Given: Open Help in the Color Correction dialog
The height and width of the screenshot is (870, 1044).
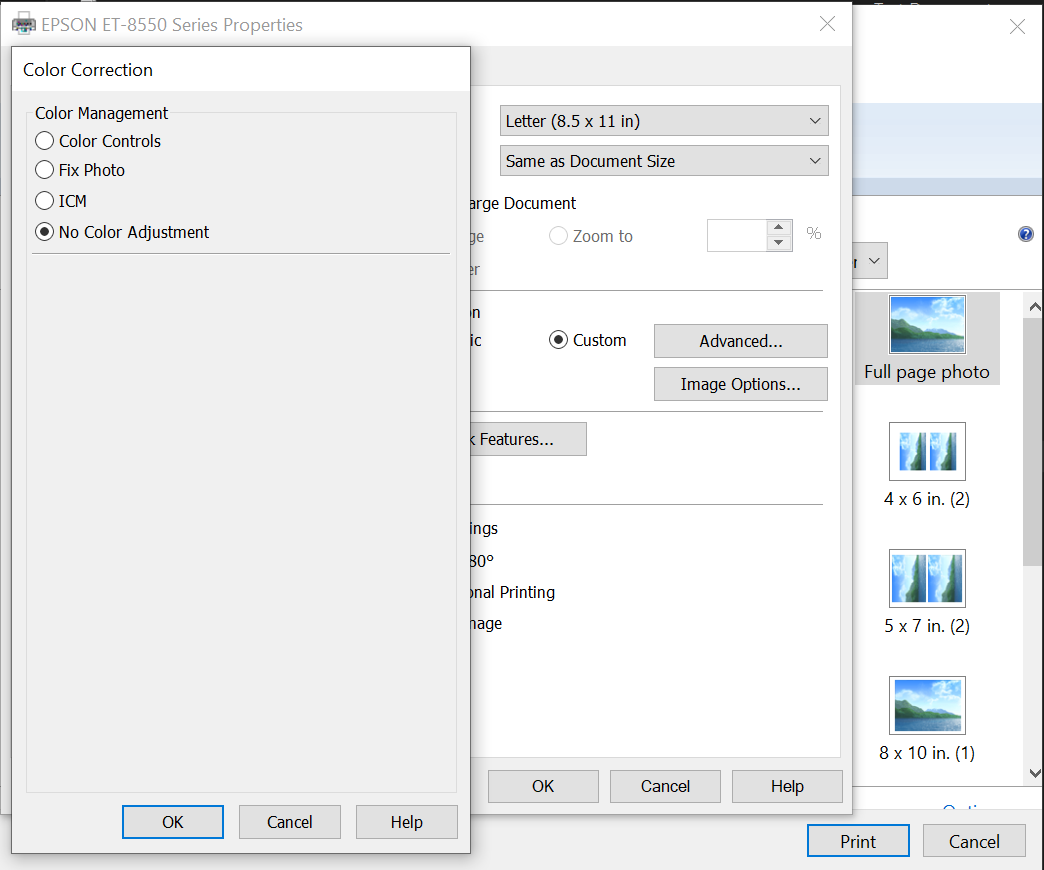Looking at the screenshot, I should [x=407, y=822].
